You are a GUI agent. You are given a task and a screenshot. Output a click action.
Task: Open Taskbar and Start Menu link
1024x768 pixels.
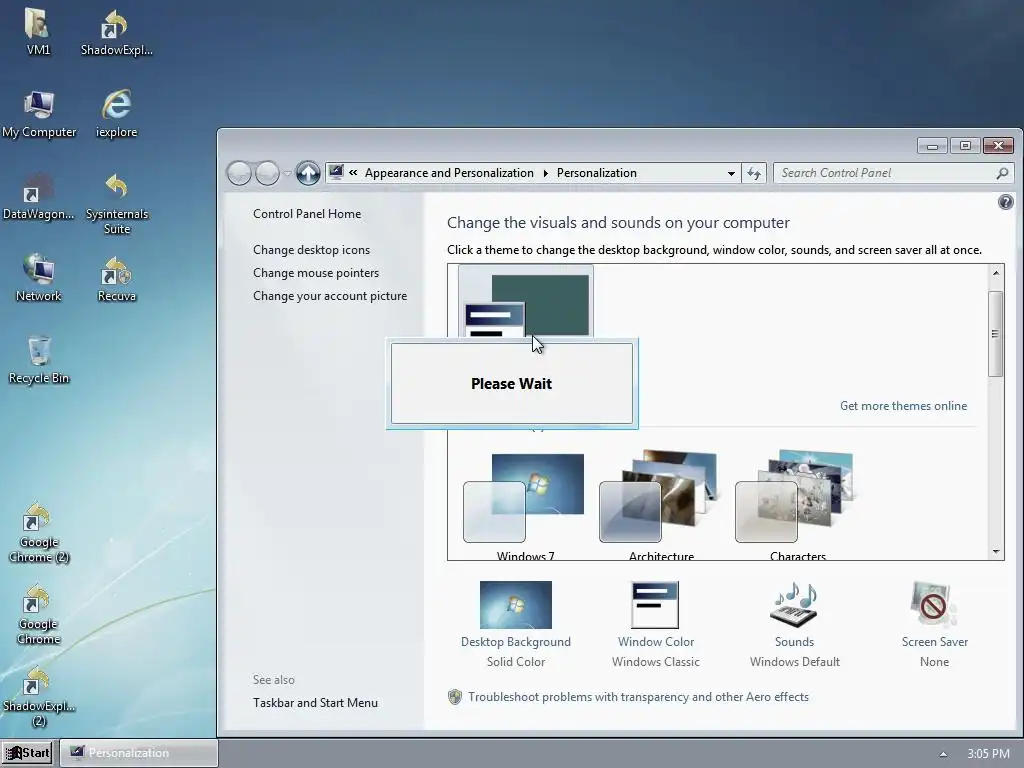click(315, 703)
